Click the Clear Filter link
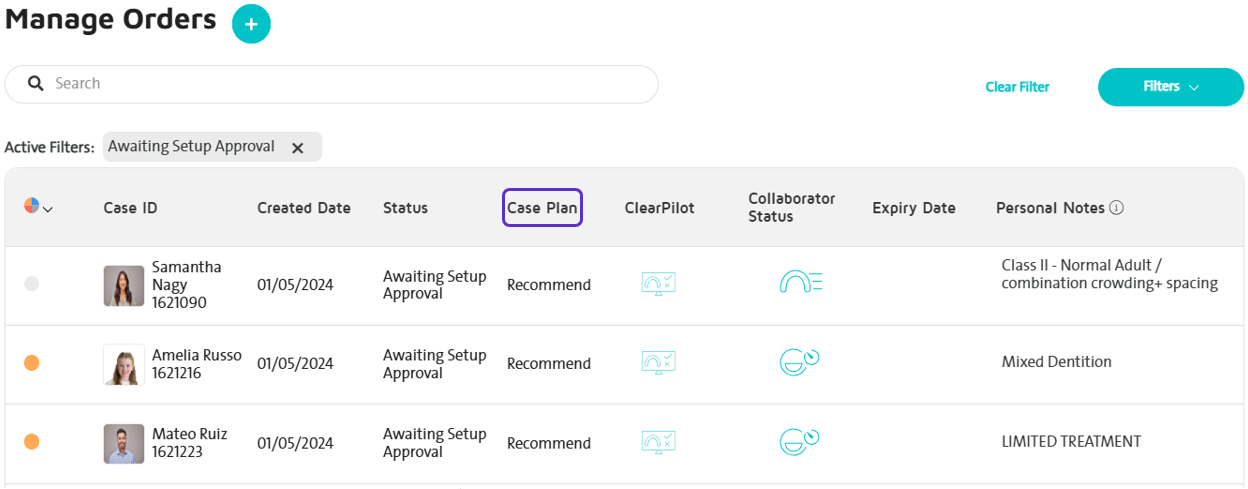The image size is (1248, 489). [x=1017, y=87]
